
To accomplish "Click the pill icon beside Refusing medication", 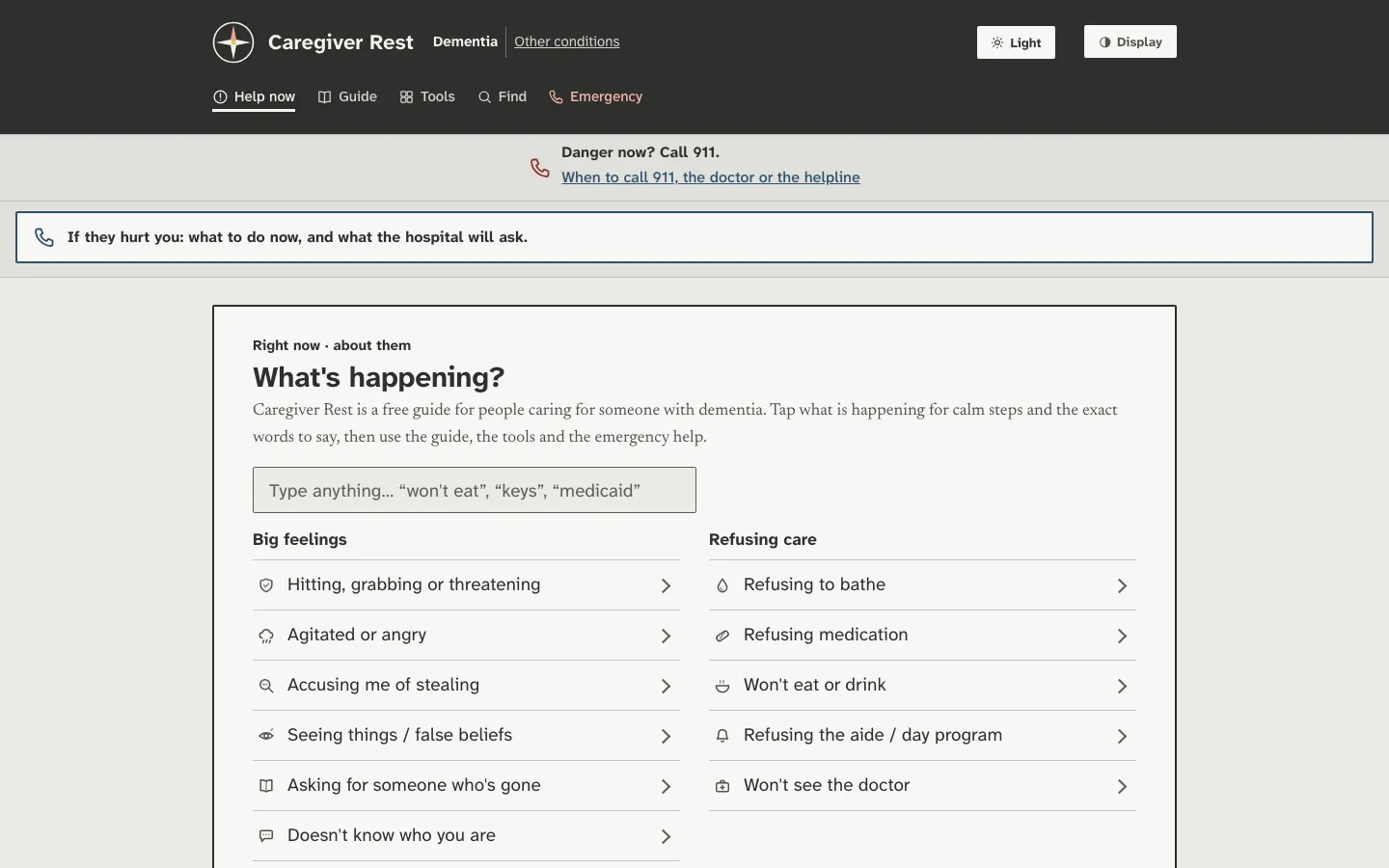I will click(x=722, y=636).
